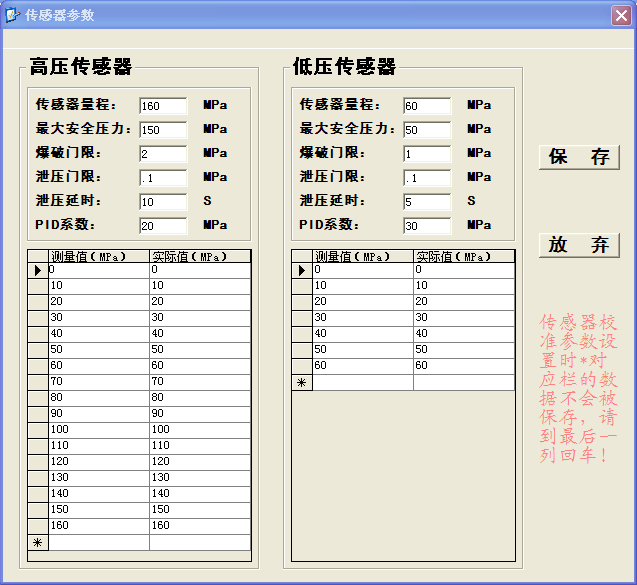Select low-pressure 泄压延时 field showing 5
Screen dimensions: 637x585
tap(427, 202)
